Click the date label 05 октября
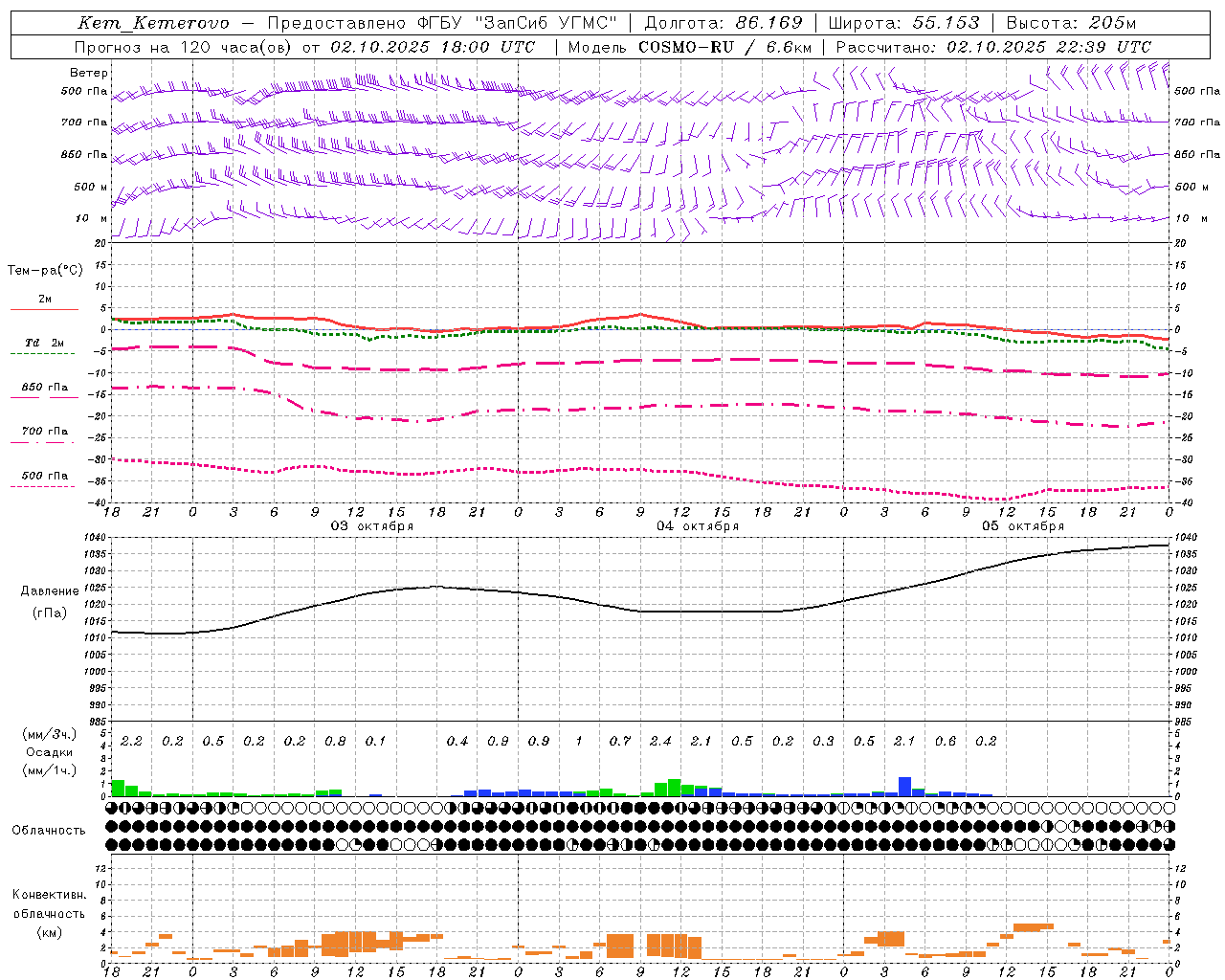1225x980 pixels. coord(1023,526)
